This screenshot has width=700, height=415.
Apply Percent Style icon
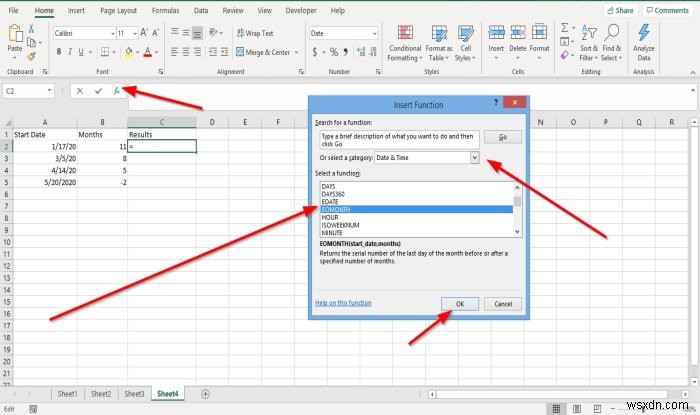(333, 52)
